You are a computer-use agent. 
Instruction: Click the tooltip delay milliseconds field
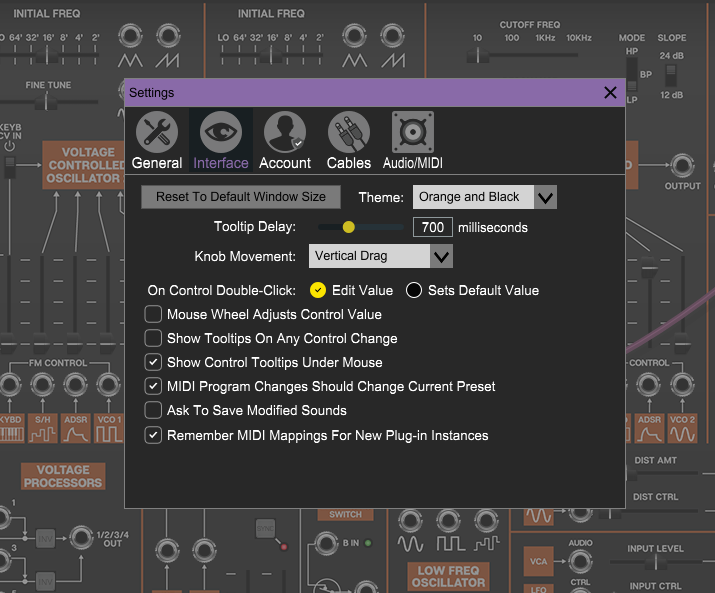click(x=432, y=227)
